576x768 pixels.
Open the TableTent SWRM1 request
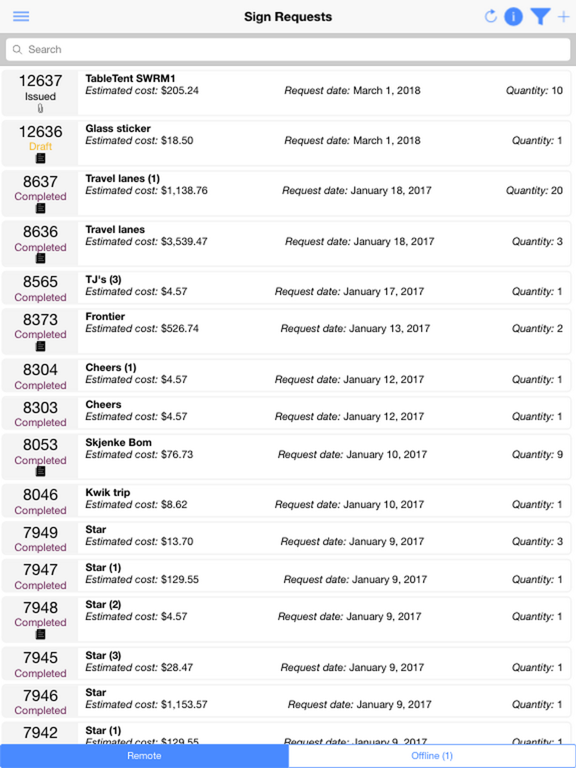(287, 93)
